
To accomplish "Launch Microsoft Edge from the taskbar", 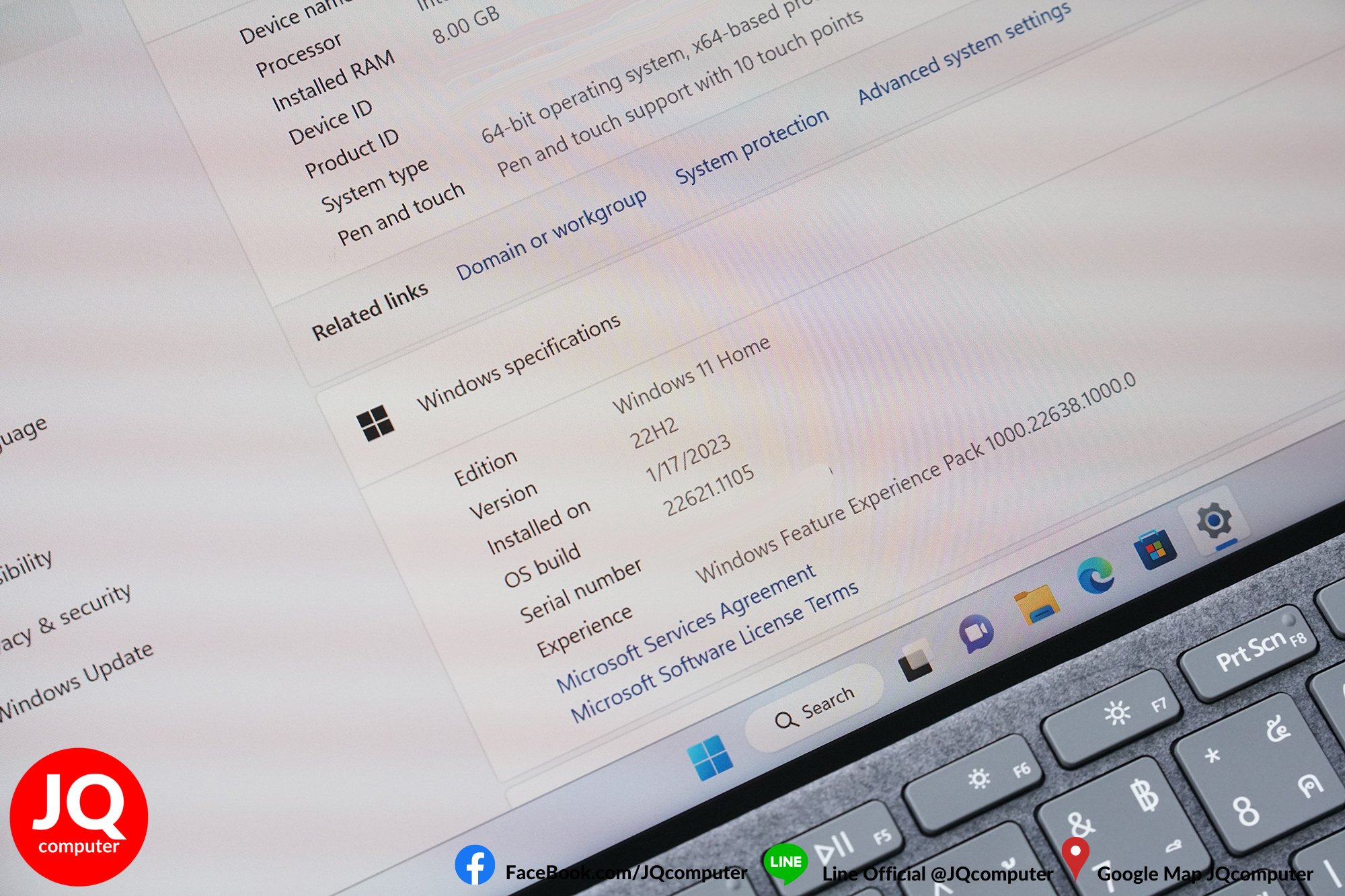I will point(1096,575).
